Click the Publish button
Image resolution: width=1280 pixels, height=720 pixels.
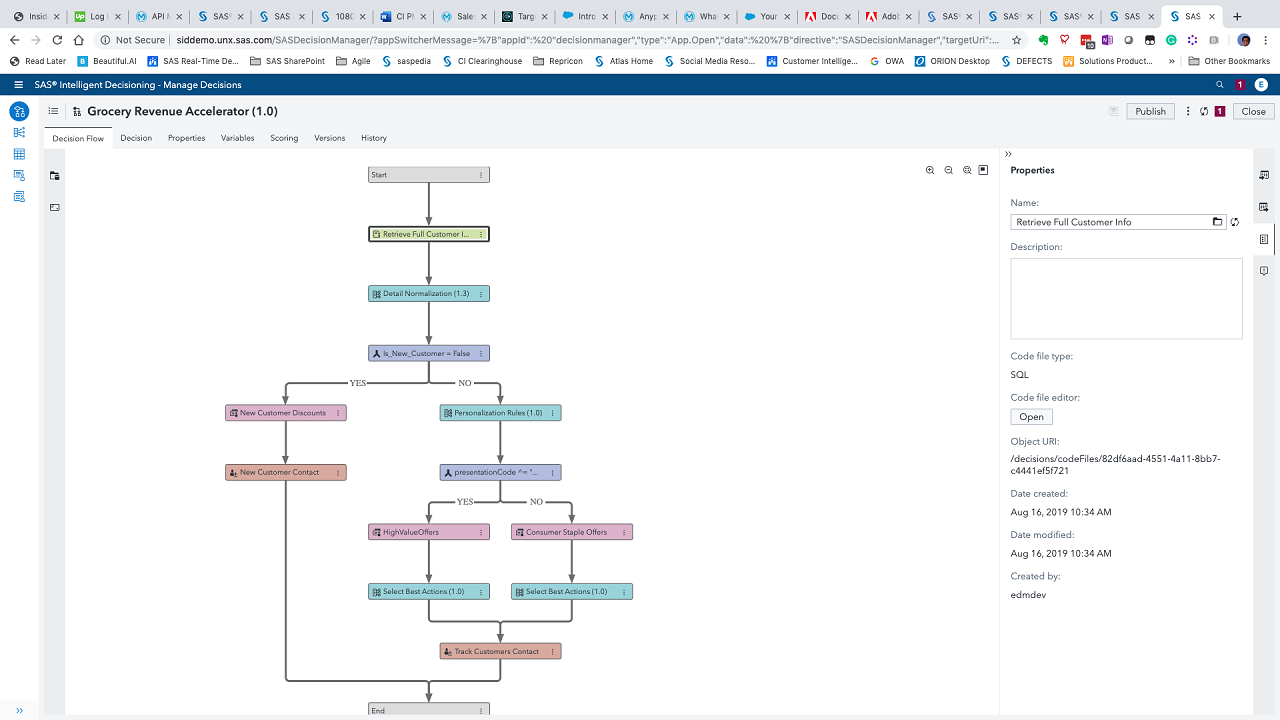click(1150, 111)
